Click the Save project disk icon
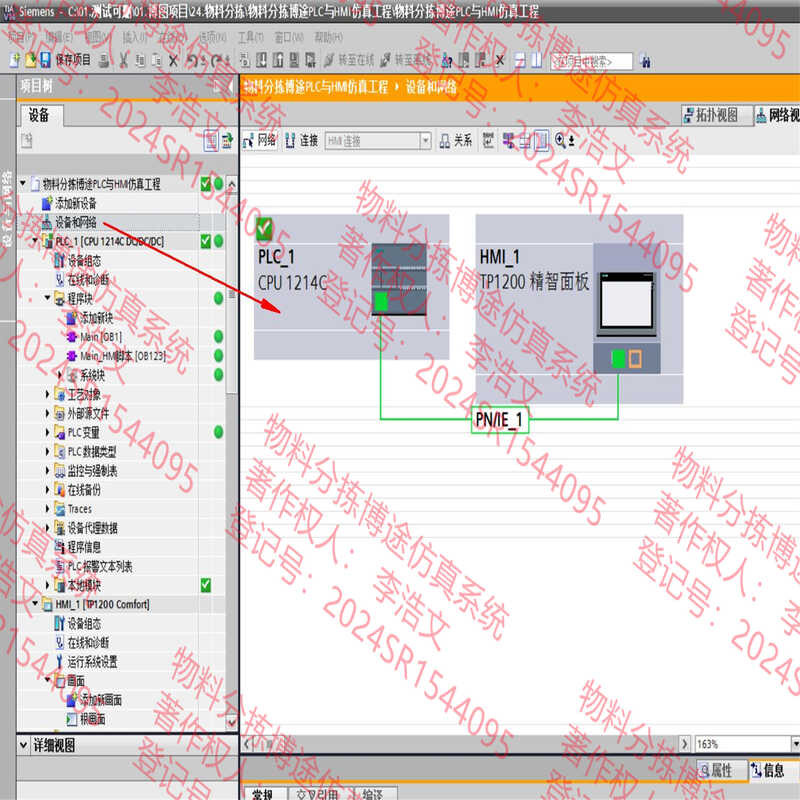Screen dimensions: 800x800 45,60
